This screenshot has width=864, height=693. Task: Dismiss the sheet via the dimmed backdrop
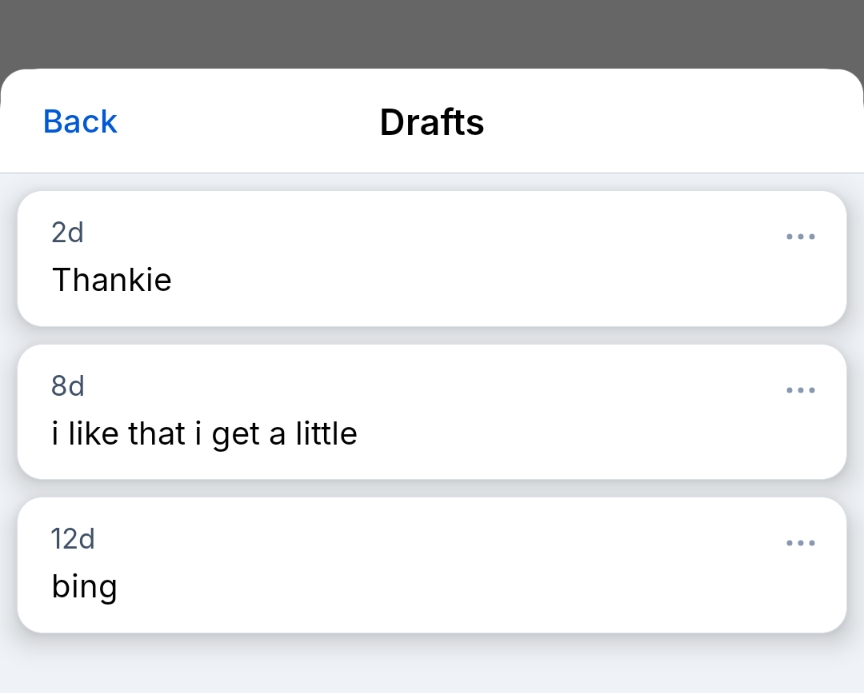[x=432, y=32]
